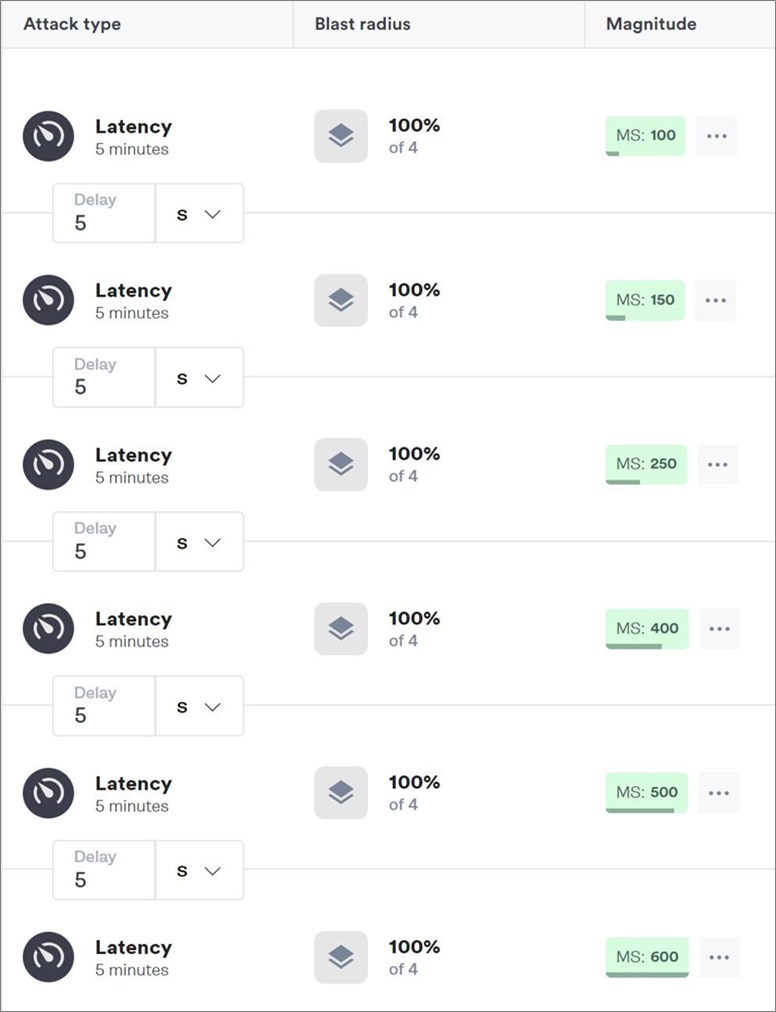Click the latency gauge icon for 600 ms attack

tap(48, 957)
